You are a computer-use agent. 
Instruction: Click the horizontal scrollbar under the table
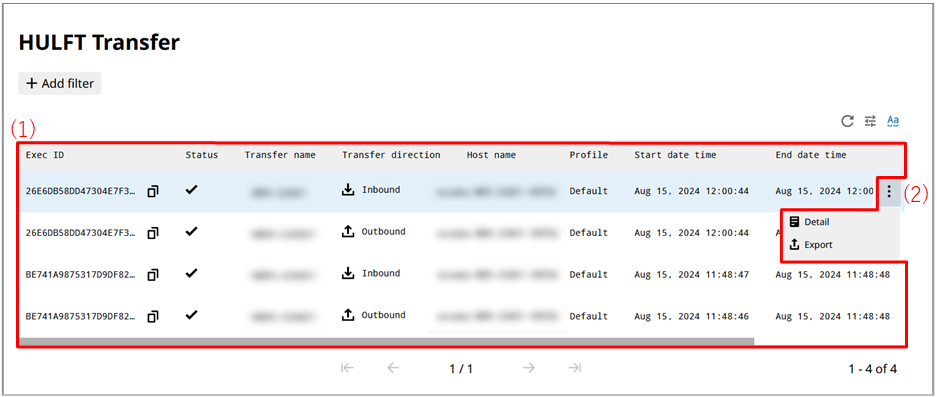387,342
